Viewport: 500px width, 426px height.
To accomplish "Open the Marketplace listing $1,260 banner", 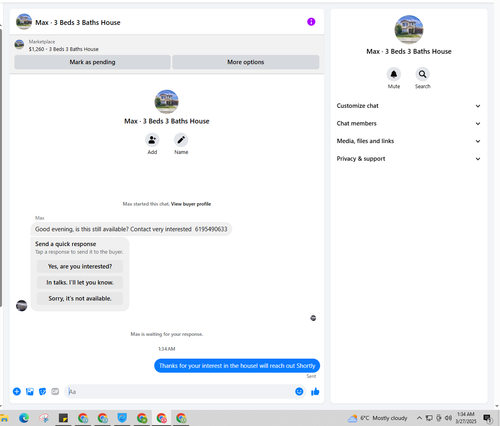I will coord(167,45).
